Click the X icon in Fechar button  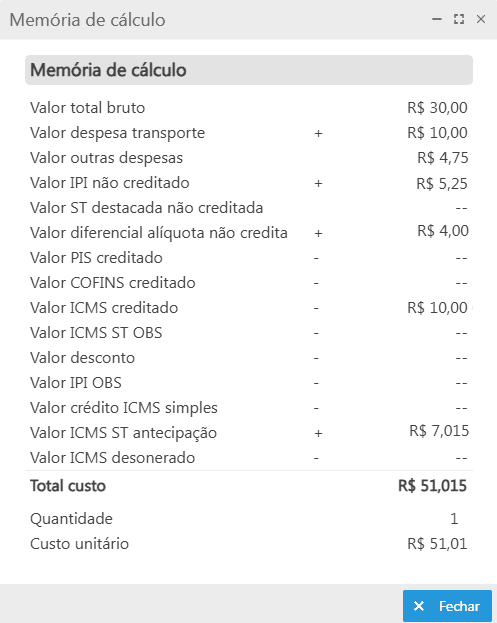click(419, 606)
